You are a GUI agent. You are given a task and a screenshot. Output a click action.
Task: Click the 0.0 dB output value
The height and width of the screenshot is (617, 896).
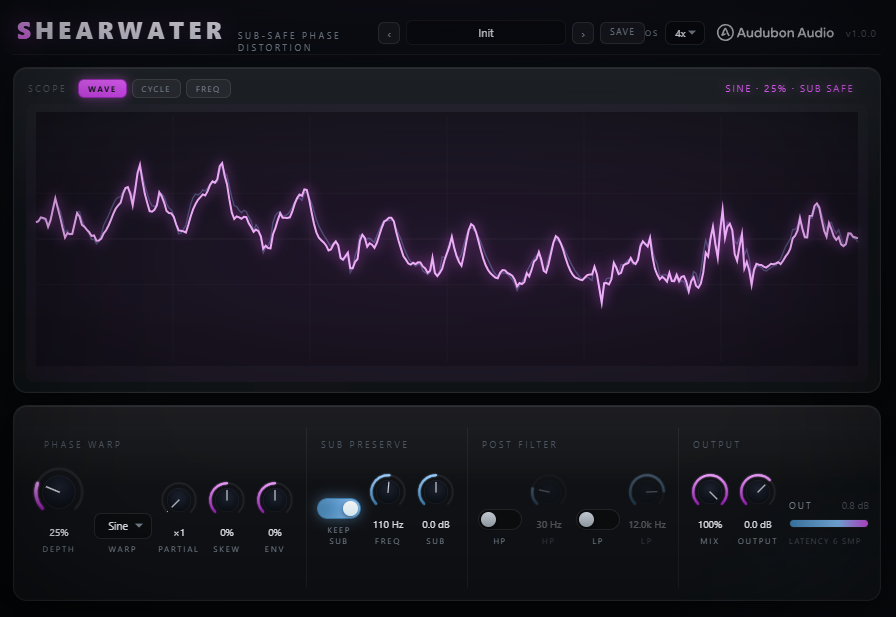pyautogui.click(x=758, y=524)
